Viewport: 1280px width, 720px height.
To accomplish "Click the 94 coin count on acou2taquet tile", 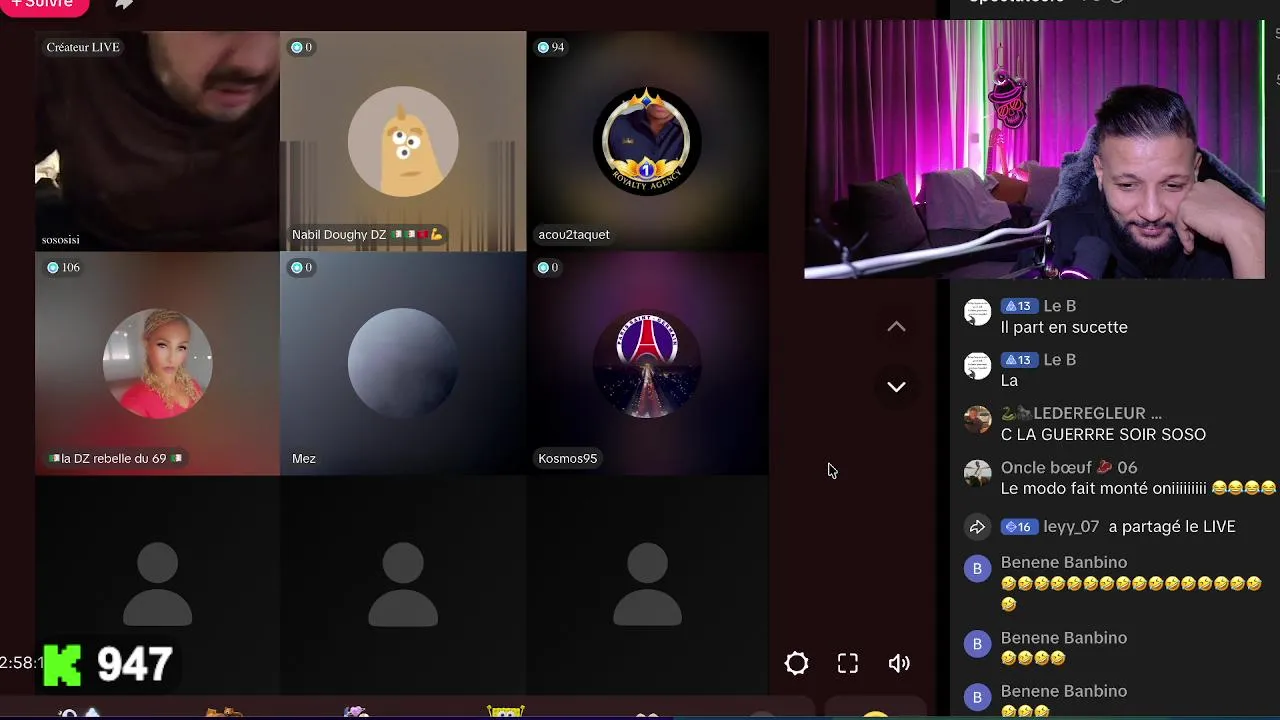I will tap(551, 47).
